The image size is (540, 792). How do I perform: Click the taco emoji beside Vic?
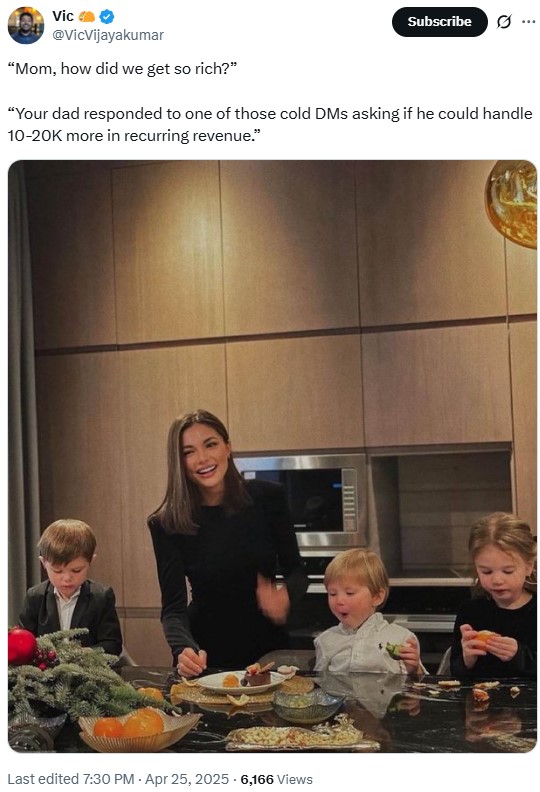(x=87, y=17)
